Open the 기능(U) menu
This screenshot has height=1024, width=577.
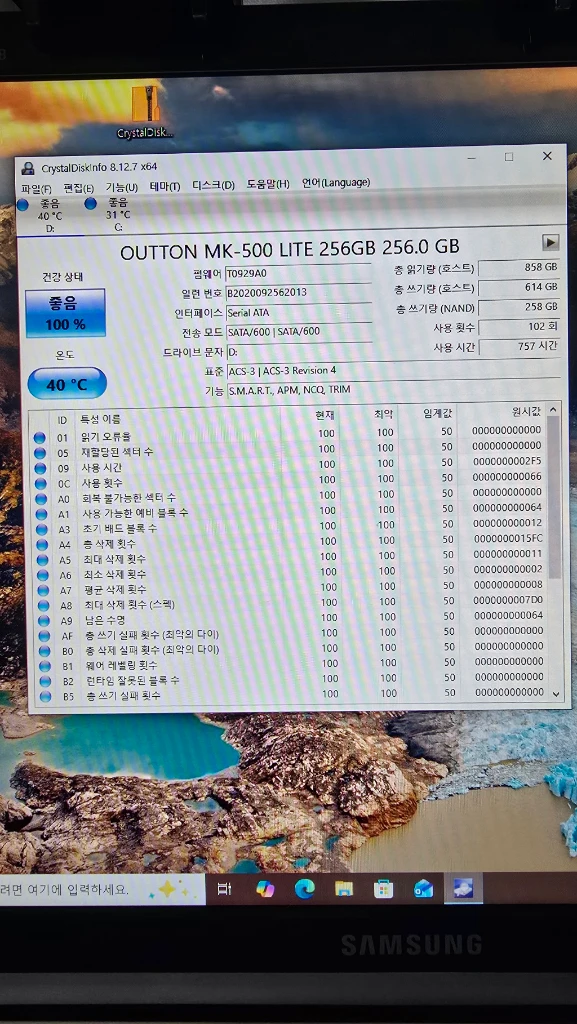click(121, 187)
